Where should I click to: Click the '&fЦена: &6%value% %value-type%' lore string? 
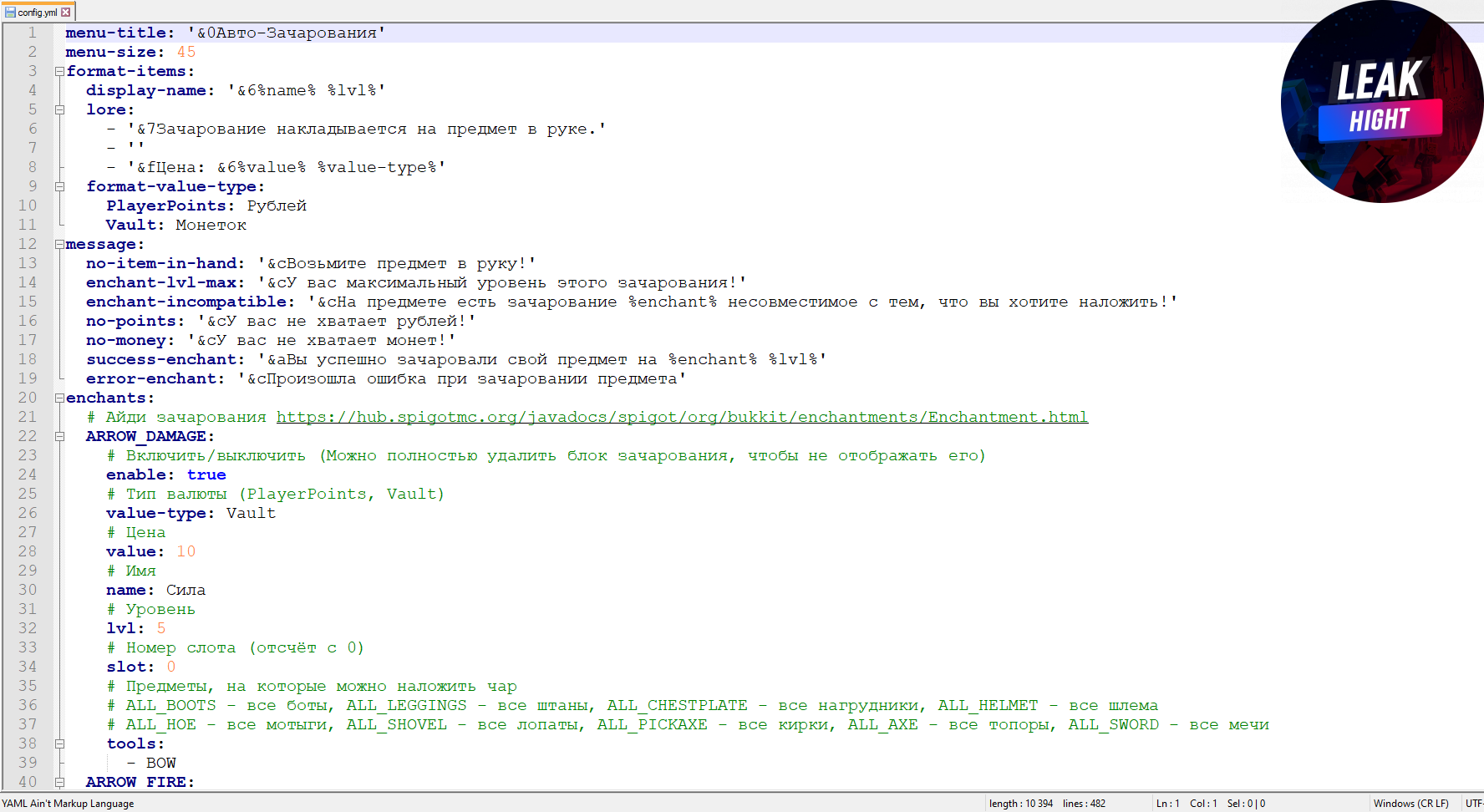tap(287, 167)
